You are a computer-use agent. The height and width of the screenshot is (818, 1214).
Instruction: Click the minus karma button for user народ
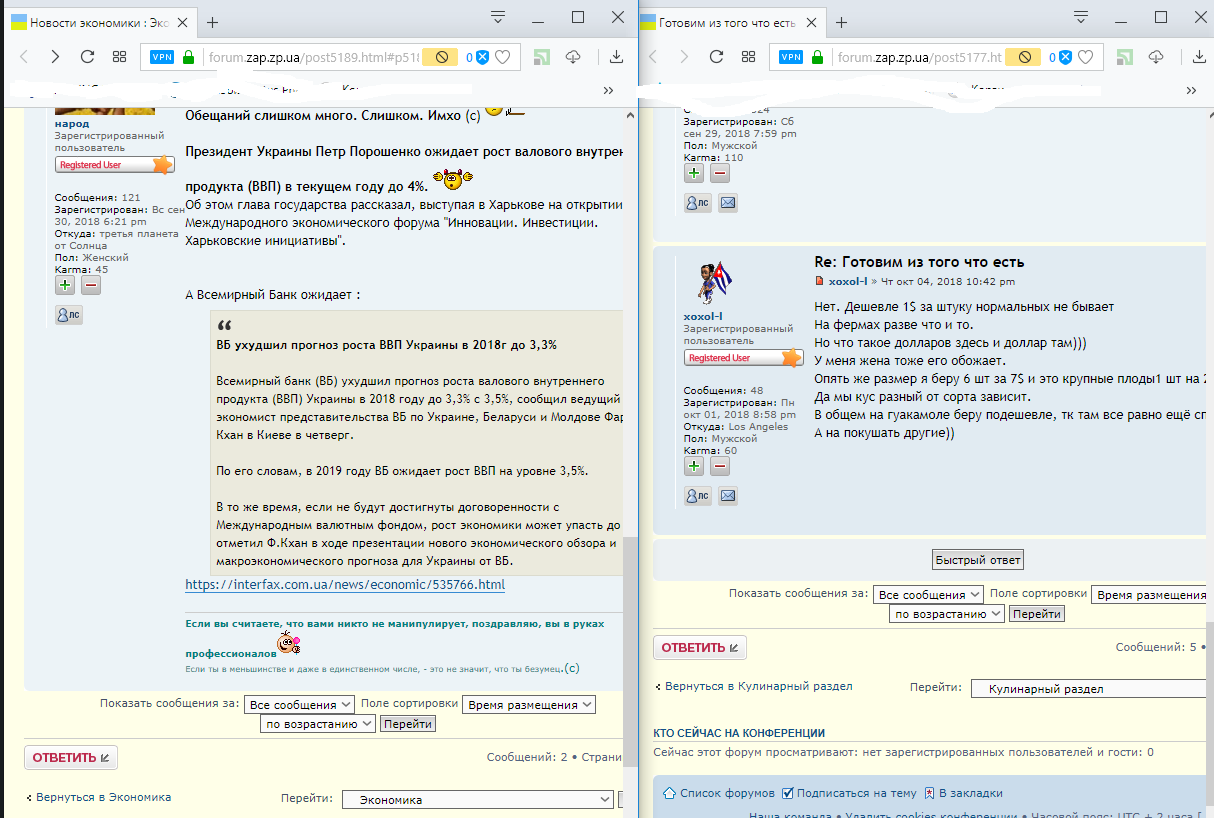coord(91,285)
